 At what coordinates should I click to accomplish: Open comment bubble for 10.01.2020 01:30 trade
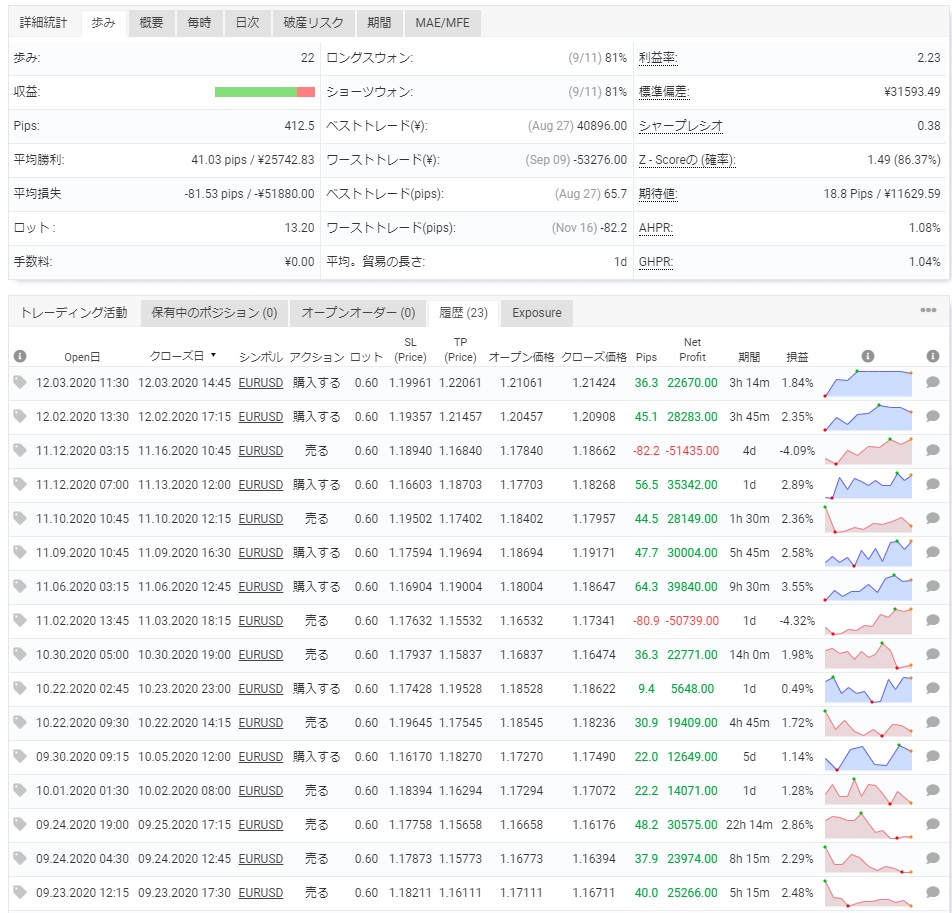pyautogui.click(x=933, y=790)
